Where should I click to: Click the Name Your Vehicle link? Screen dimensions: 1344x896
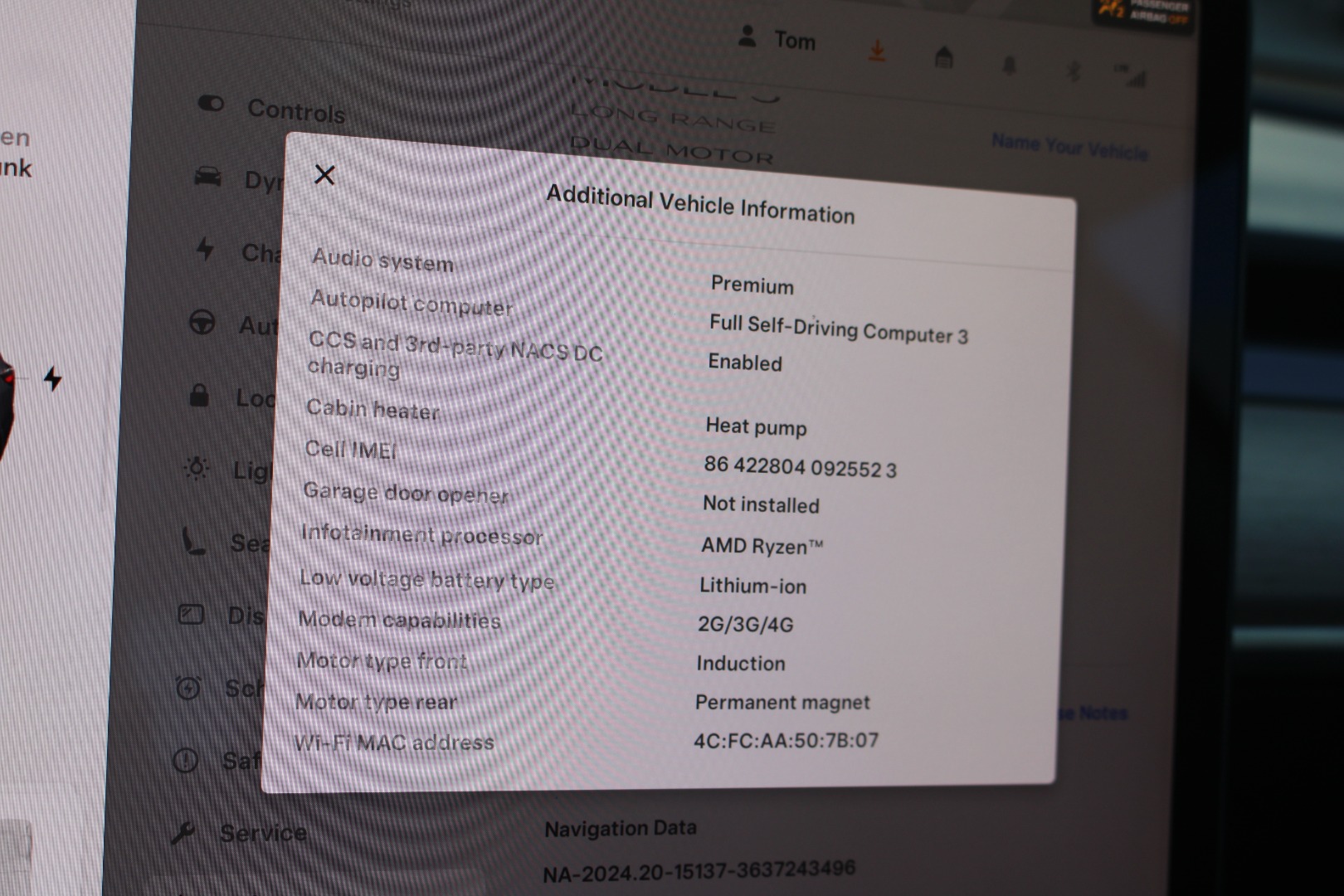[x=1069, y=147]
